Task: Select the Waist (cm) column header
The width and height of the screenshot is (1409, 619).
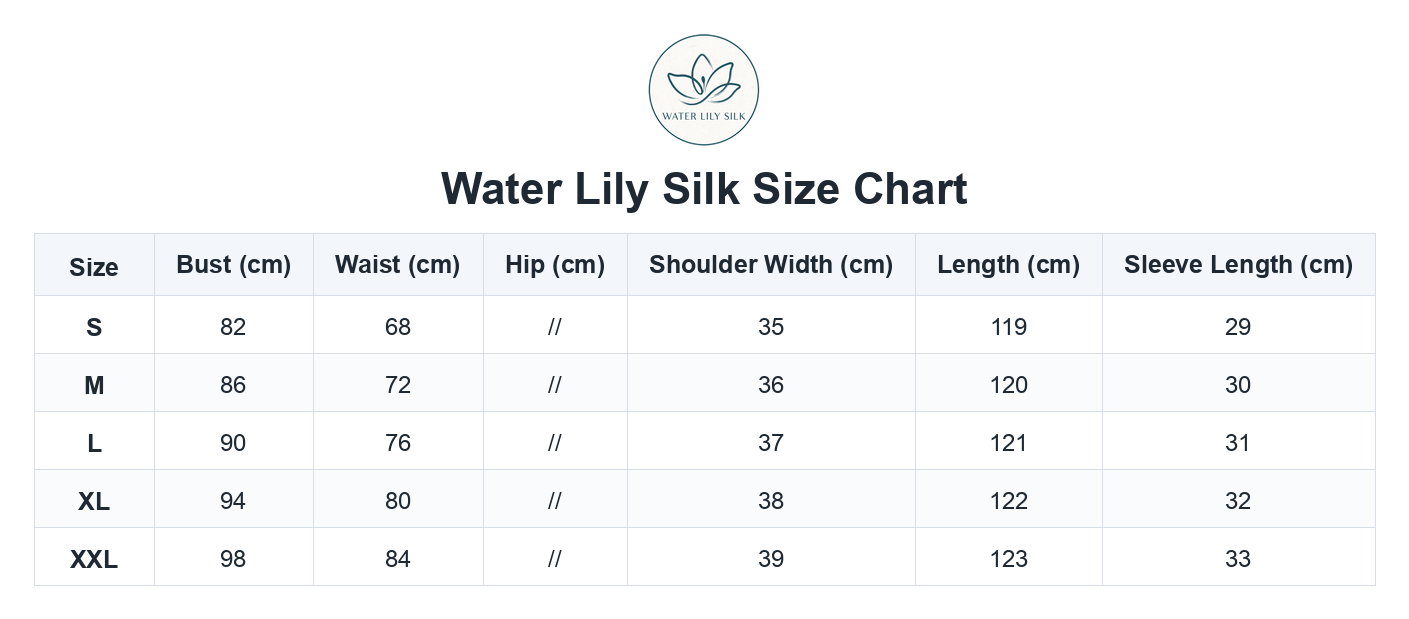Action: pyautogui.click(x=398, y=265)
